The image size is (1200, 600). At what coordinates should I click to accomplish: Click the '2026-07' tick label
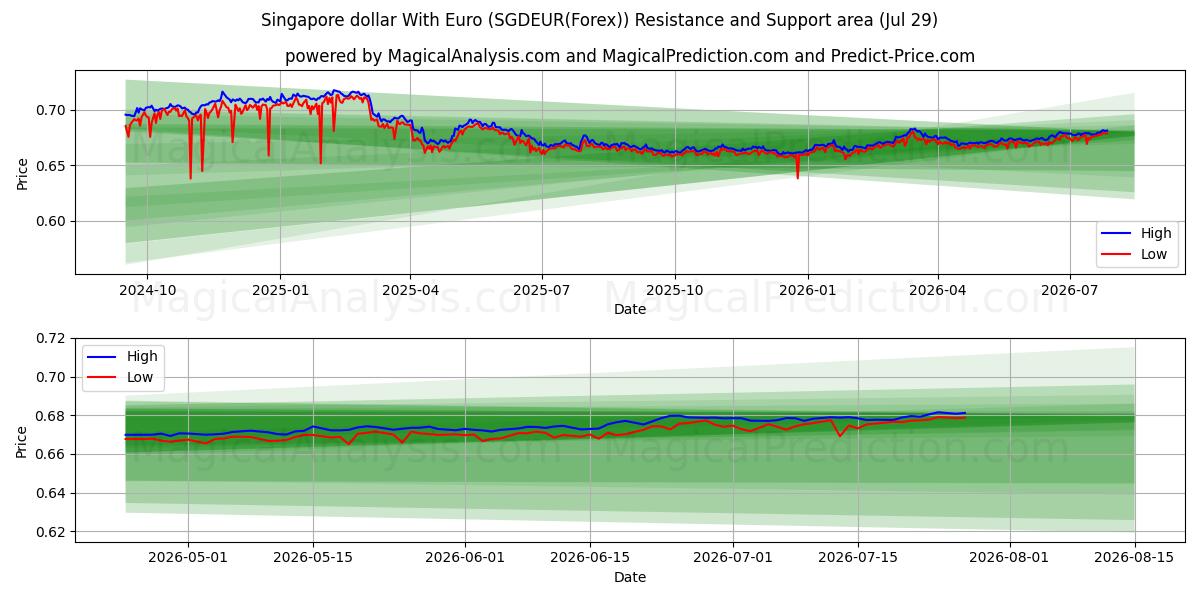[x=1070, y=290]
